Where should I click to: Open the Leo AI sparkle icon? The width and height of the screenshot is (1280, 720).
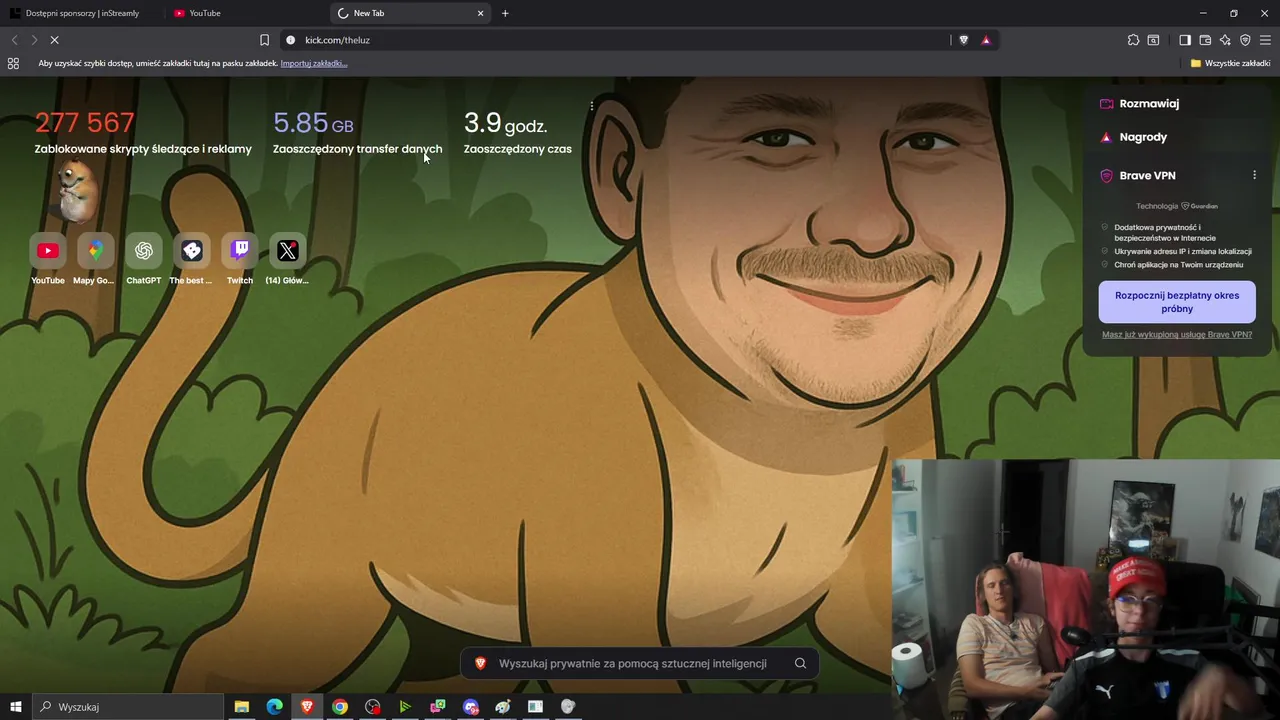coord(1225,40)
